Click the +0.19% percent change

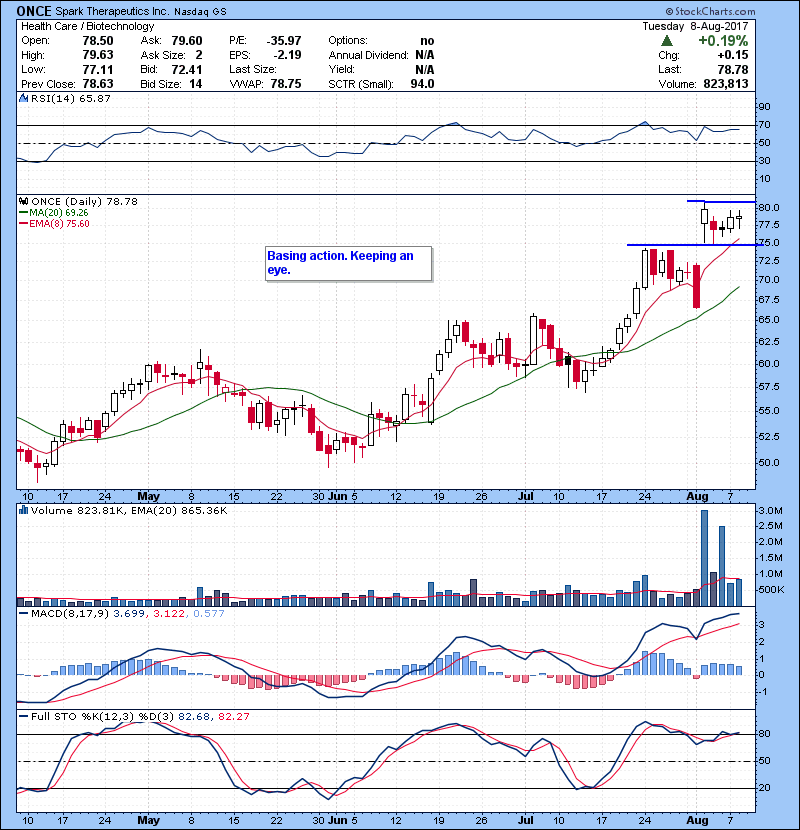723,41
